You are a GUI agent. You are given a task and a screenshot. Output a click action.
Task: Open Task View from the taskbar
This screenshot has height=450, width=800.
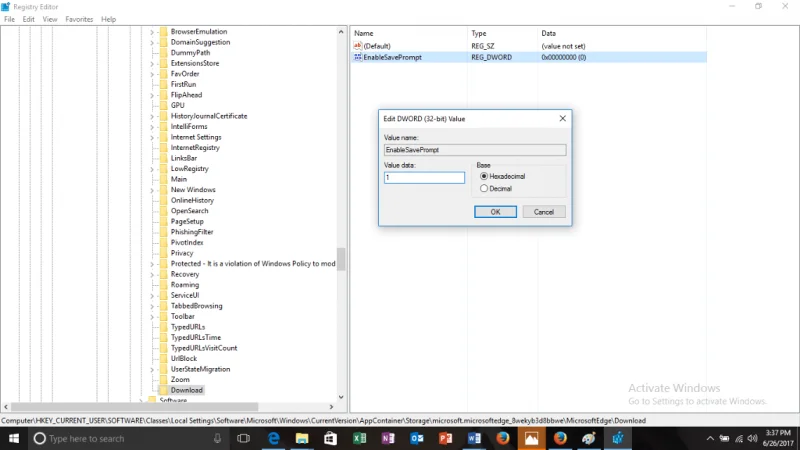[x=244, y=439]
